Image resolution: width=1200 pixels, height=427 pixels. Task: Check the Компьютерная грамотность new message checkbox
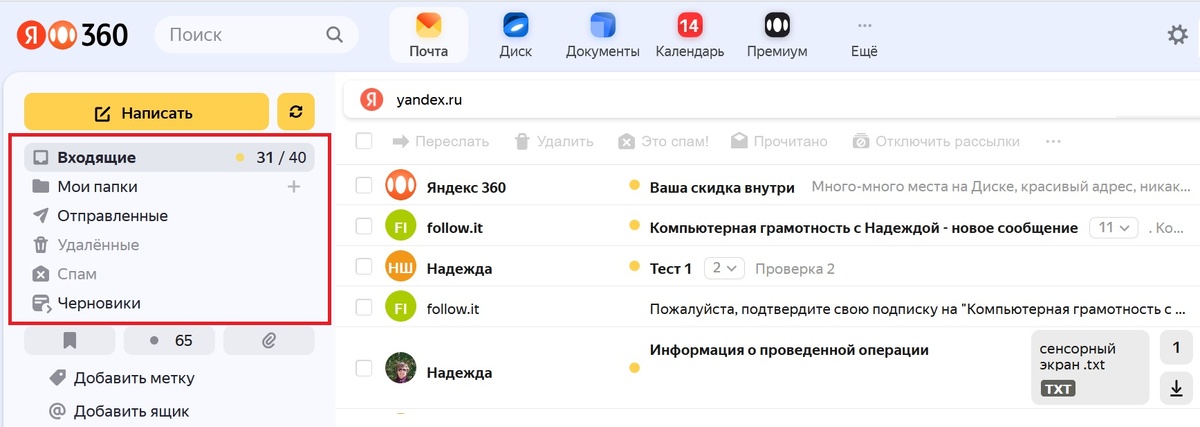click(364, 227)
